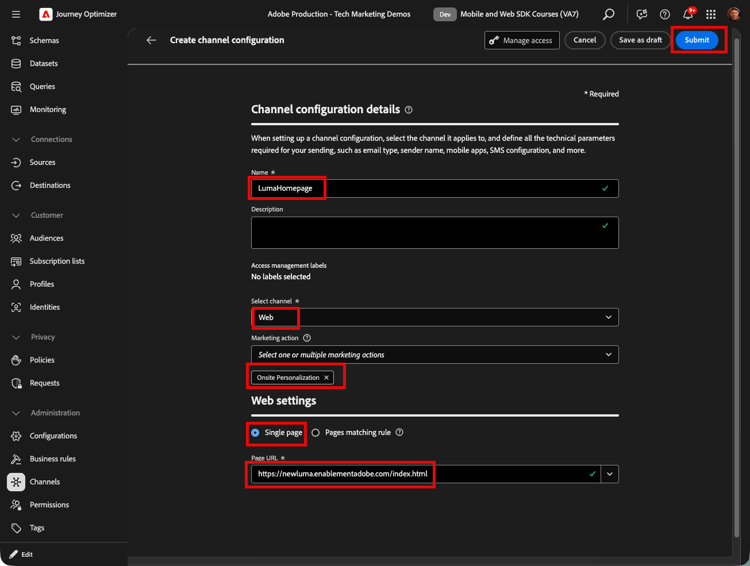This screenshot has height=566, width=750.
Task: Click the Page URL input field
Action: [x=426, y=474]
